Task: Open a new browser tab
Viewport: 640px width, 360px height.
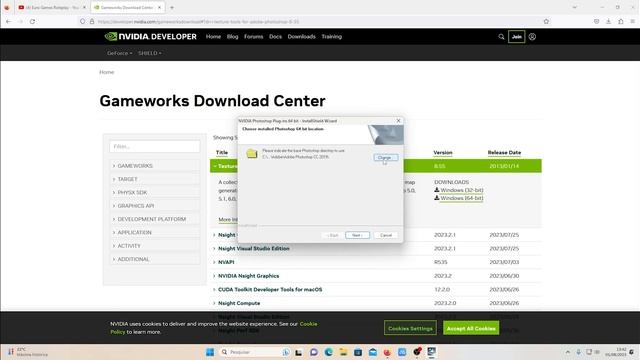Action: pos(172,7)
